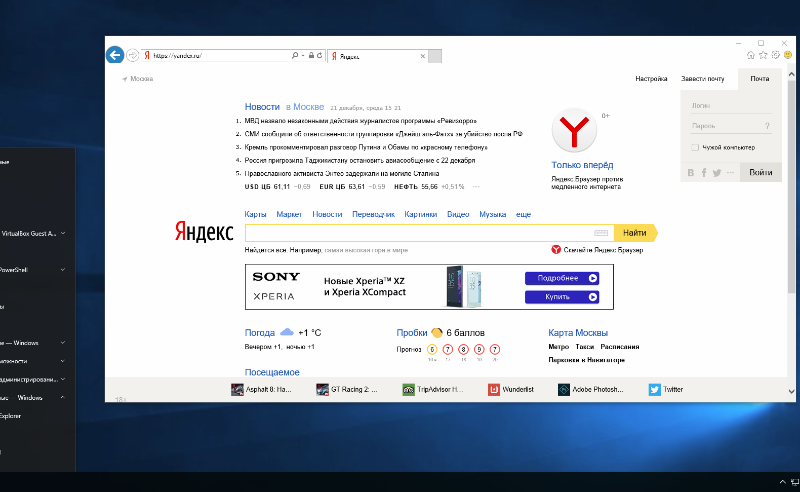Click the large Yandex Browser Y logo
The width and height of the screenshot is (800, 492).
coord(574,130)
